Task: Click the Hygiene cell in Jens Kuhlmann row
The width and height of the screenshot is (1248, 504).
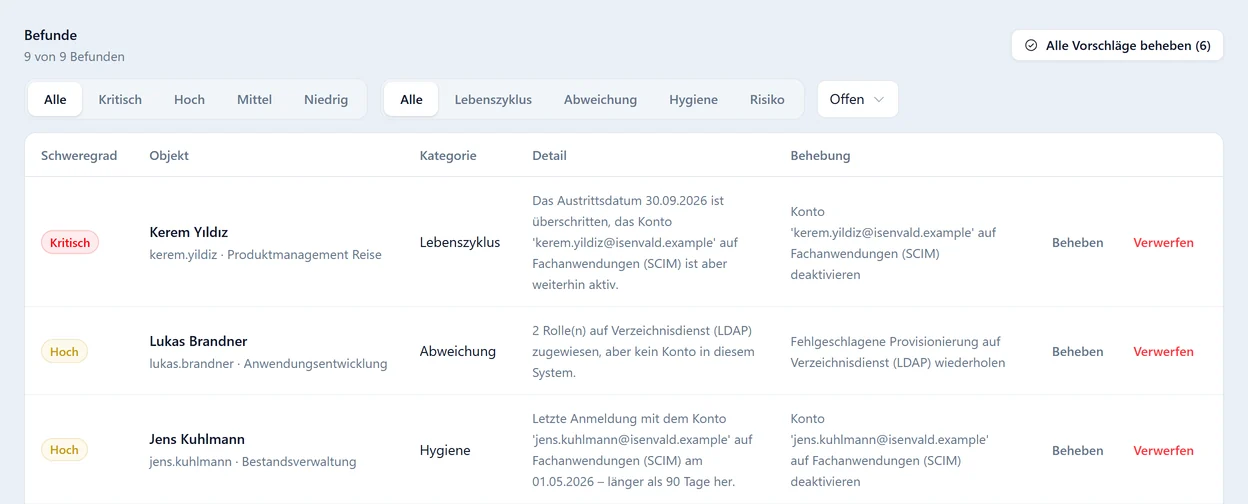Action: [x=445, y=450]
